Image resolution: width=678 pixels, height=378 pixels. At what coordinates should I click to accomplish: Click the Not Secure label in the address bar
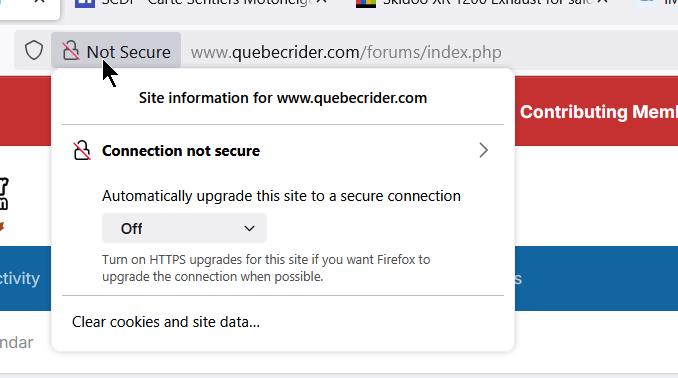pyautogui.click(x=128, y=52)
